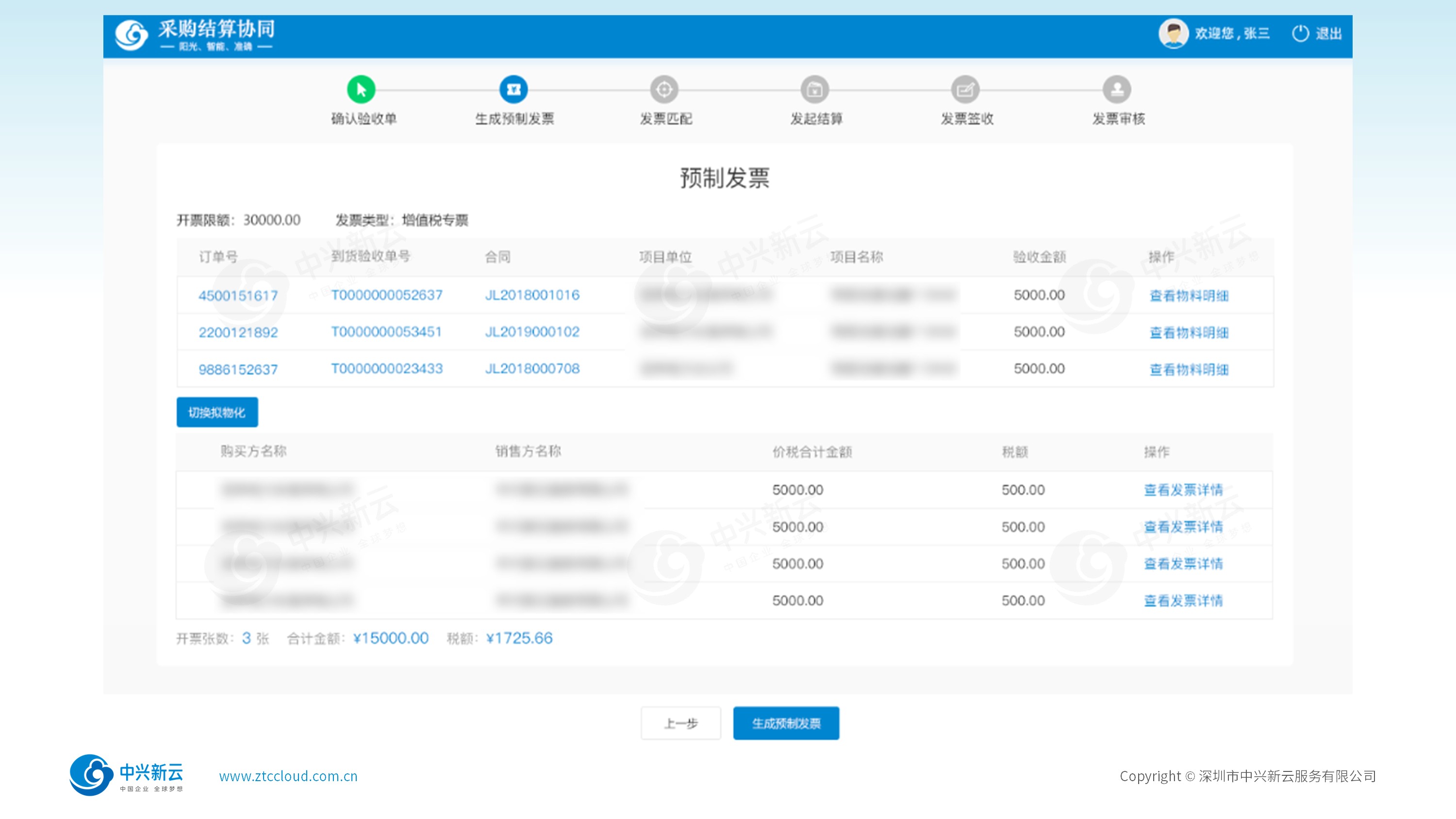The image size is (1456, 819).
Task: Select the 发票审核 step label
Action: click(1119, 118)
